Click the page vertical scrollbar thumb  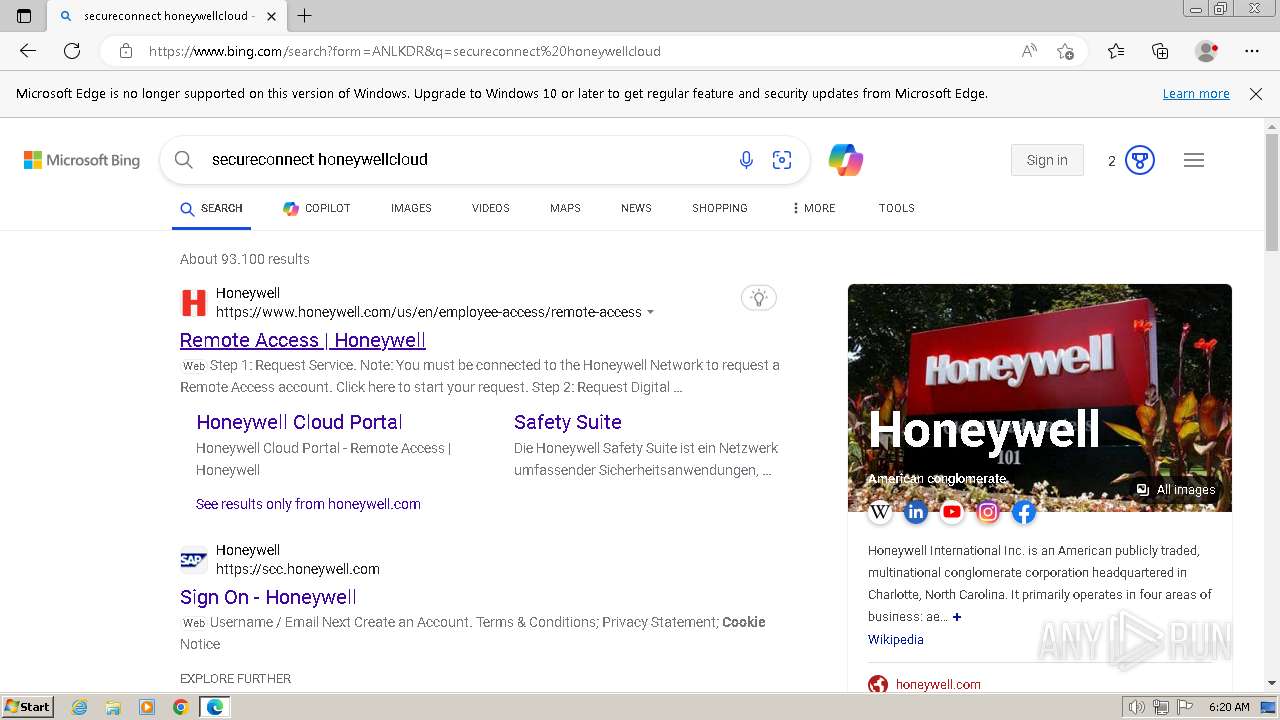1272,190
